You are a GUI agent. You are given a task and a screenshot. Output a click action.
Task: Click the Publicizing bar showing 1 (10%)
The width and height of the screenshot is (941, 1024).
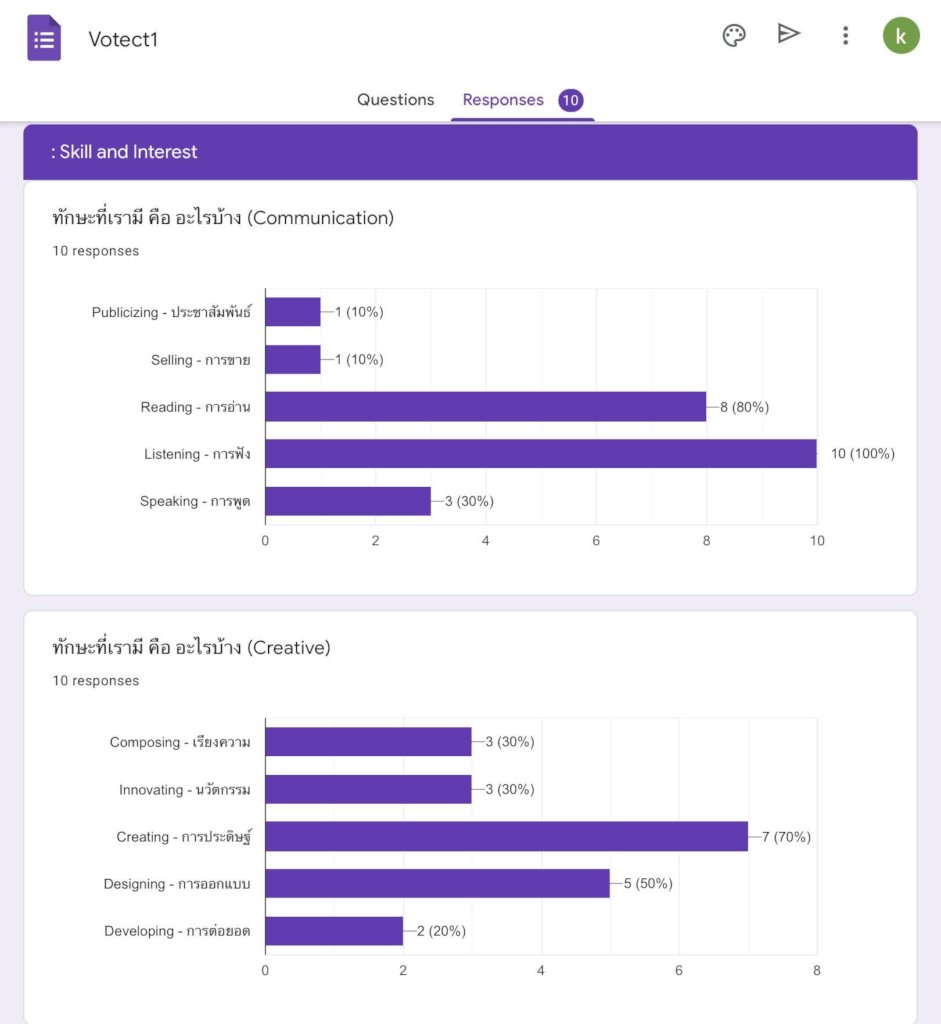tap(293, 312)
